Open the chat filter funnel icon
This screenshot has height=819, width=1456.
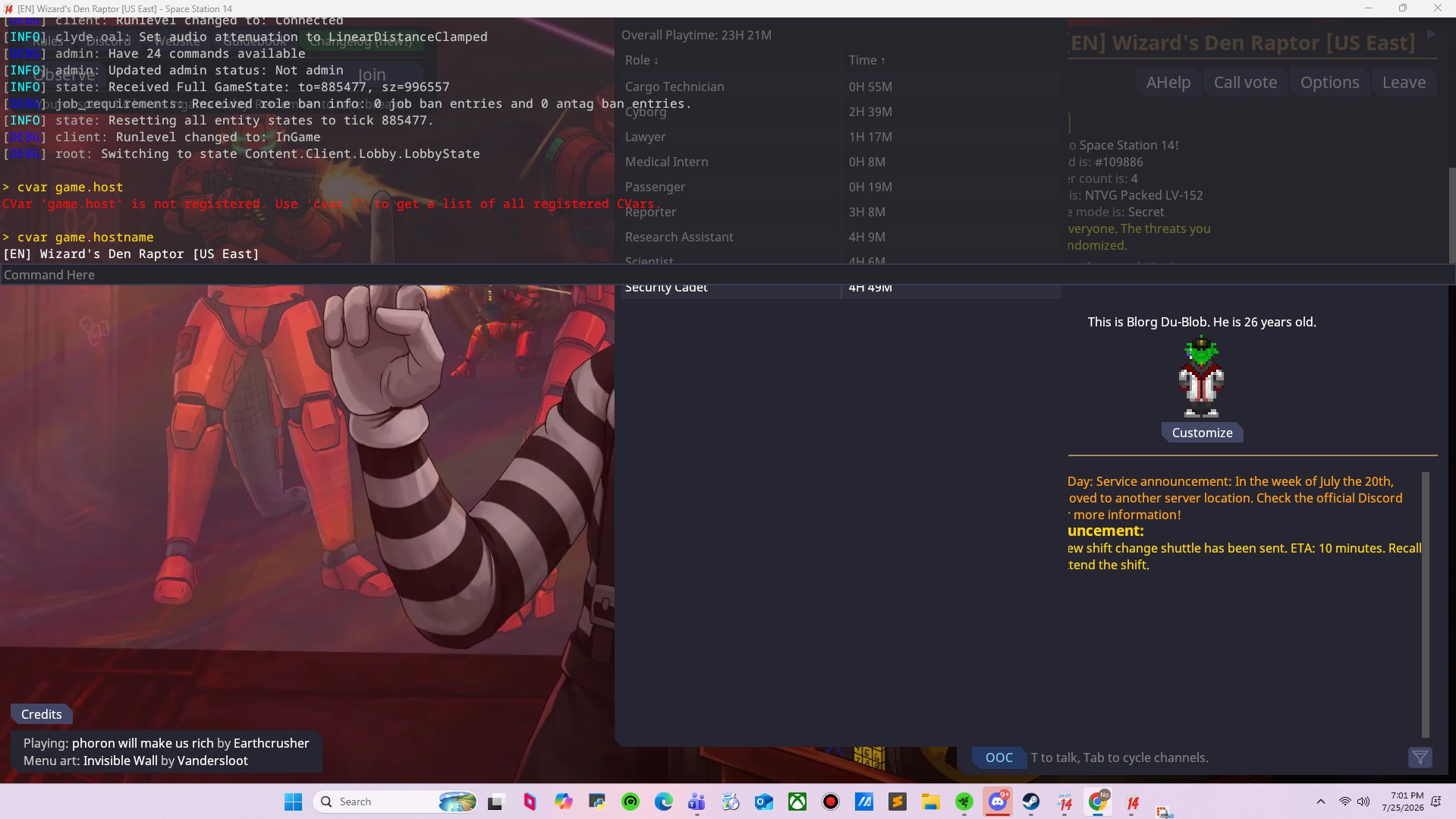tap(1420, 758)
